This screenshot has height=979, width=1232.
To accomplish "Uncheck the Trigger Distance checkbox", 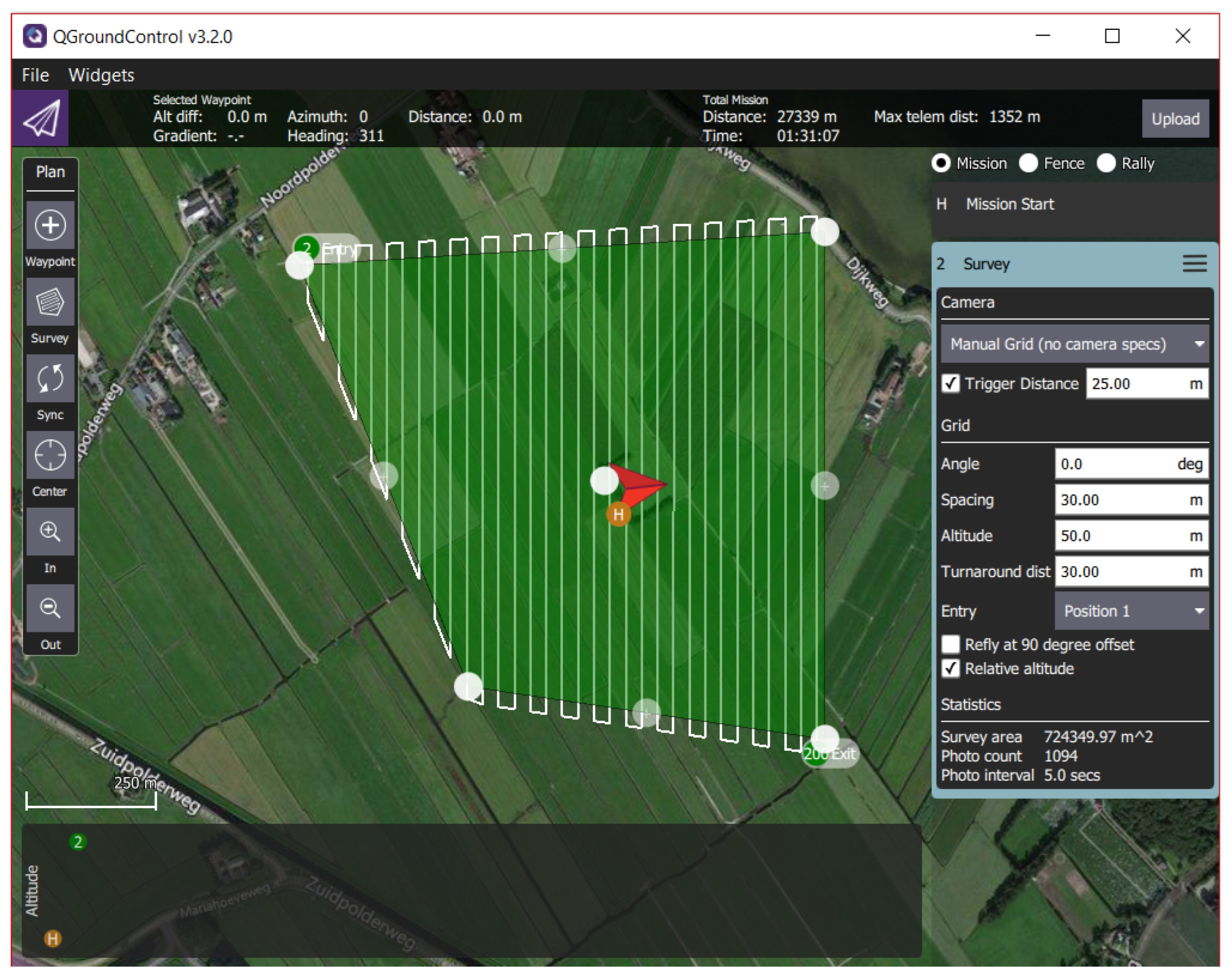I will click(951, 383).
